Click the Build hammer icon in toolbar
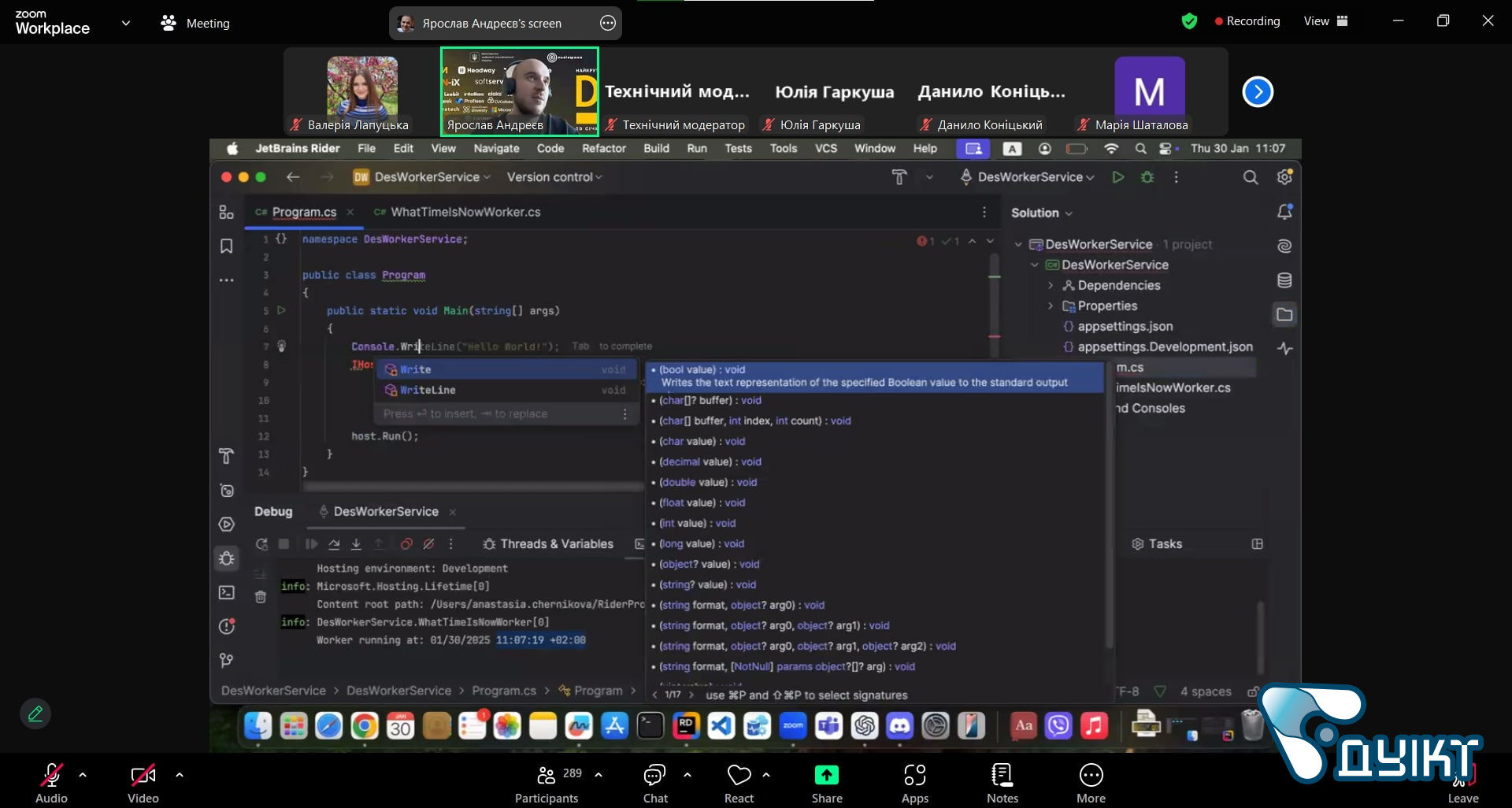1512x808 pixels. (899, 177)
